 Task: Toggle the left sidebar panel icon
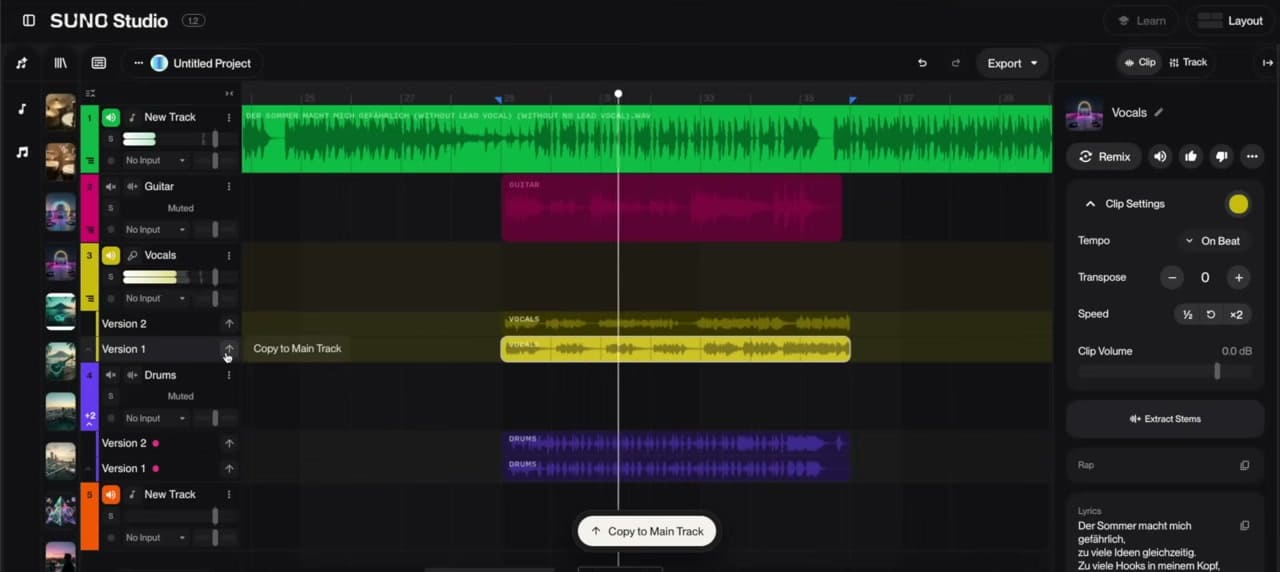click(x=28, y=21)
